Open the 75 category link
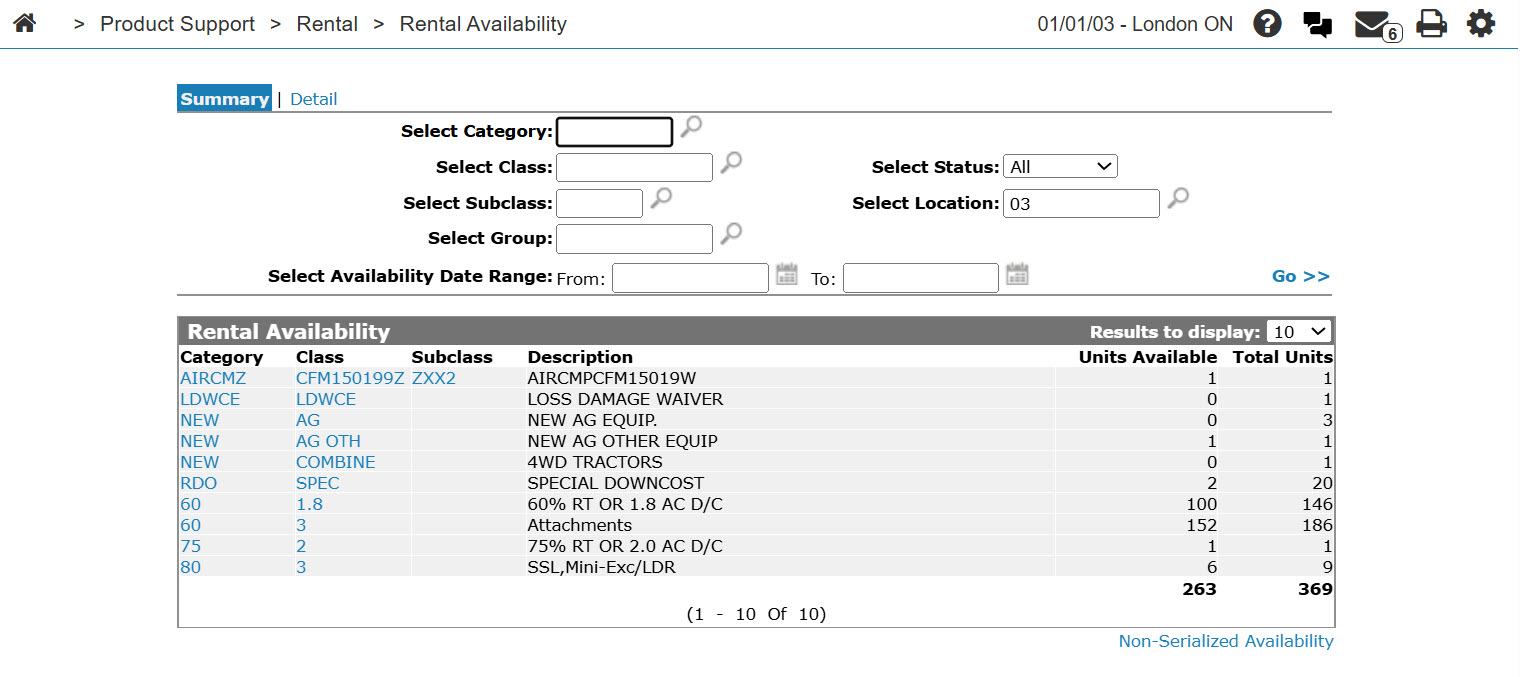Image resolution: width=1520 pixels, height=677 pixels. pyautogui.click(x=190, y=546)
